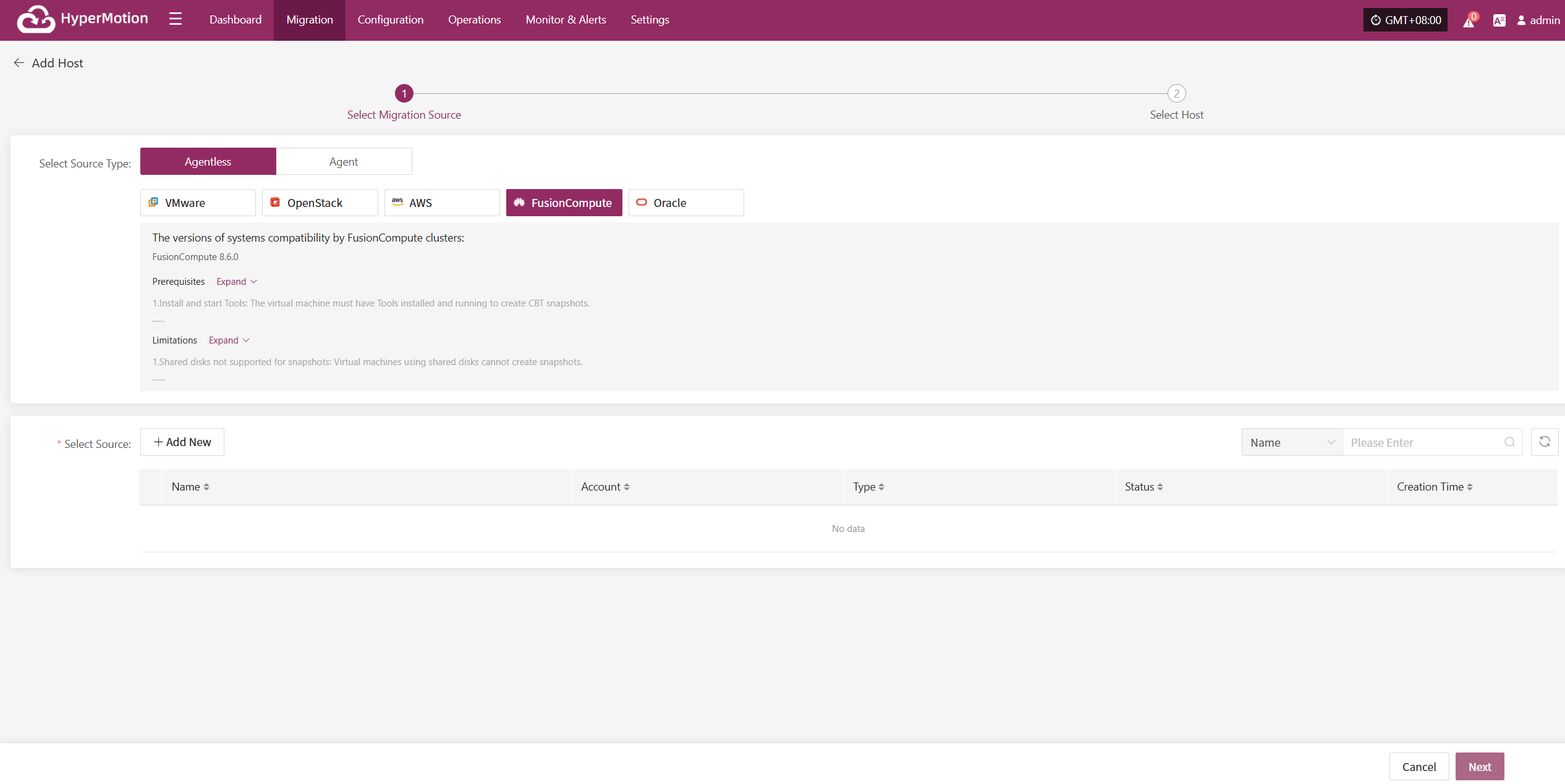Open the Settings menu

pos(650,20)
